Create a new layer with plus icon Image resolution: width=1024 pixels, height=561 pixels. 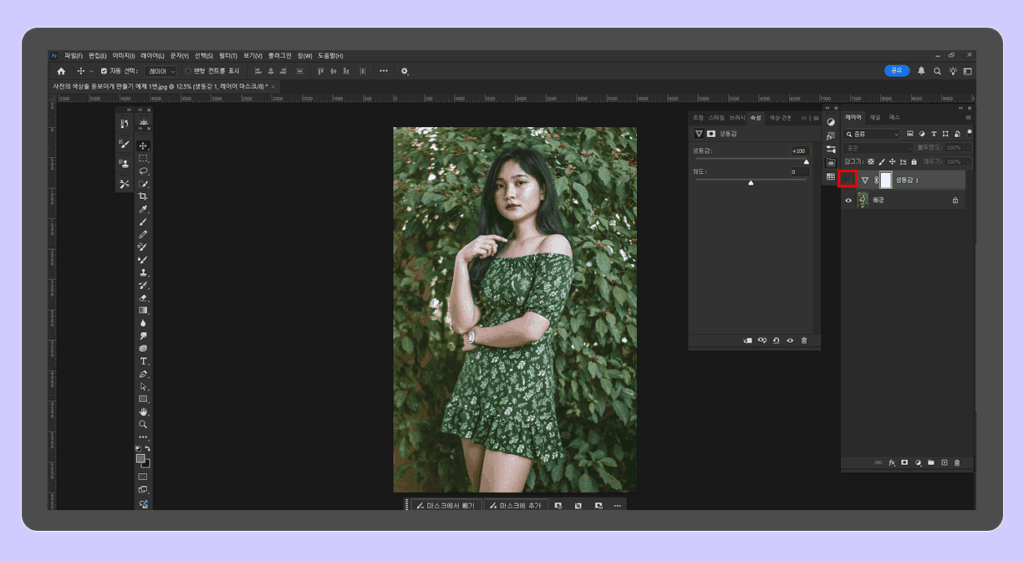point(944,462)
